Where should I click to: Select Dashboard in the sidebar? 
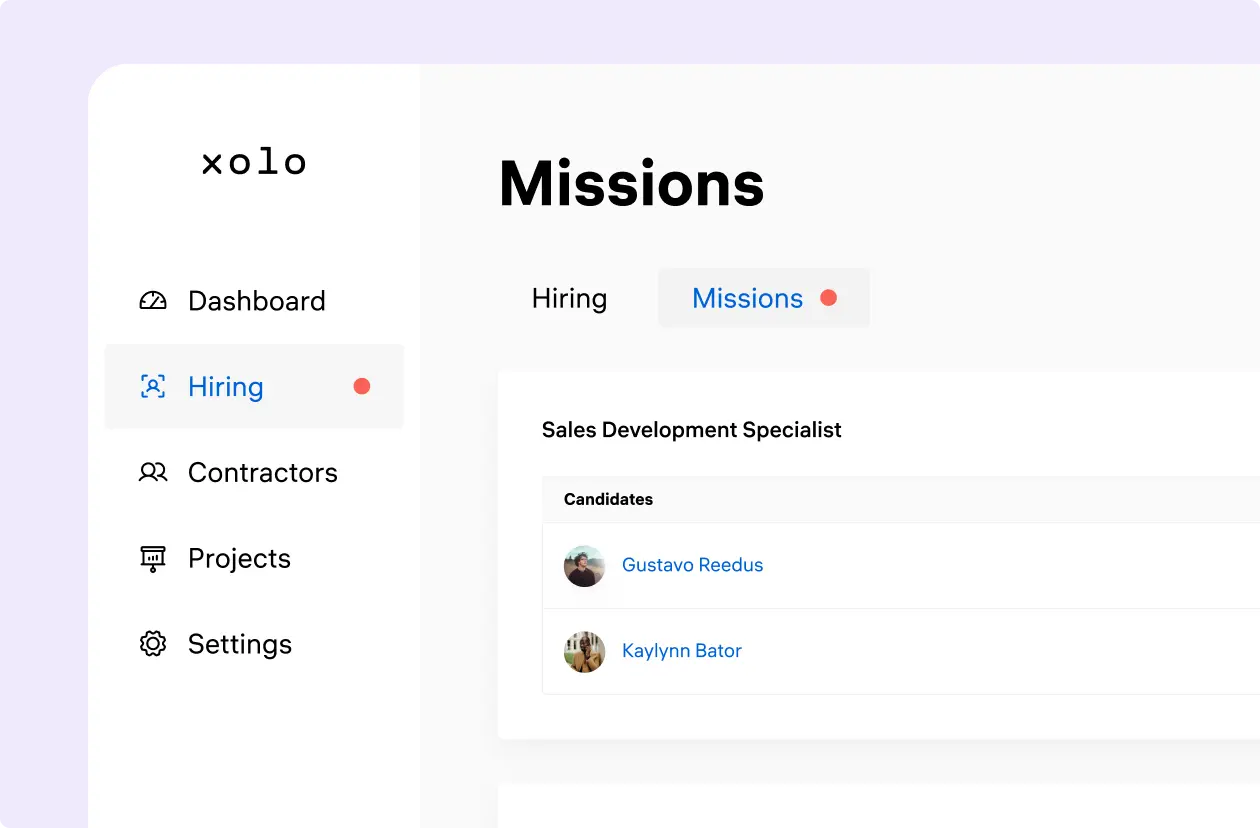(256, 300)
